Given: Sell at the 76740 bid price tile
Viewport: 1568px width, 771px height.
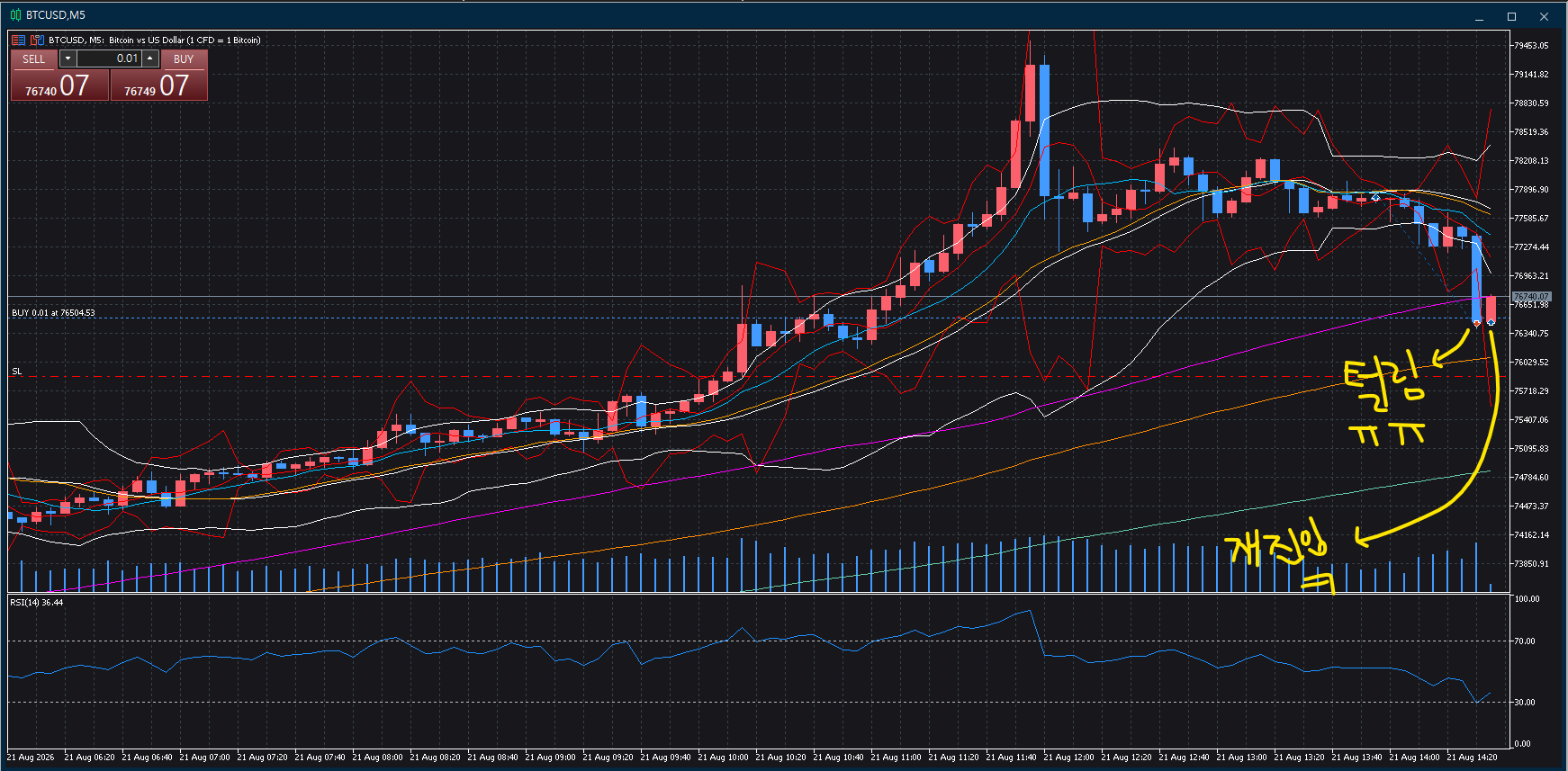Looking at the screenshot, I should pos(59,85).
